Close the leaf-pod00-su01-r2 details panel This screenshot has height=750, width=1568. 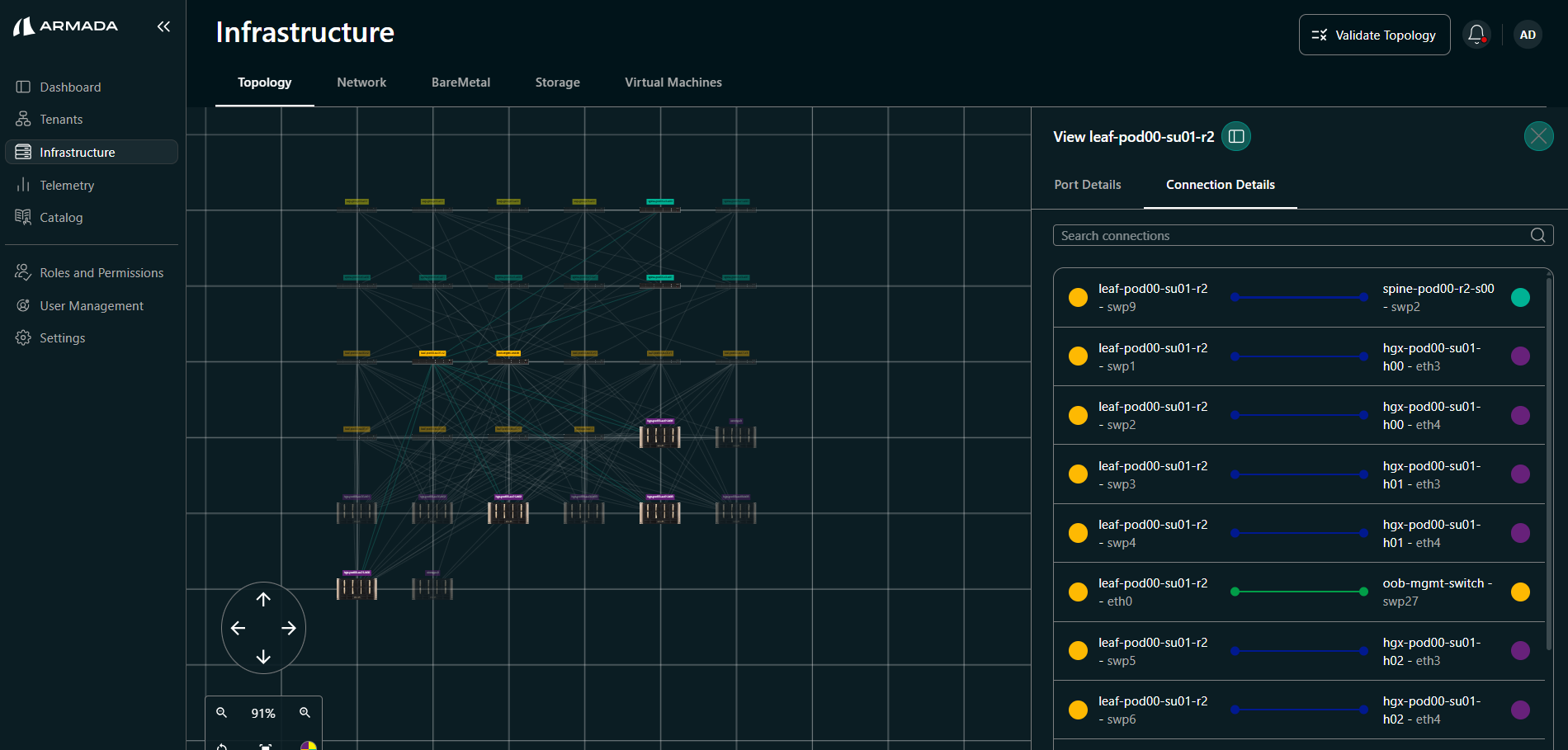[1538, 136]
